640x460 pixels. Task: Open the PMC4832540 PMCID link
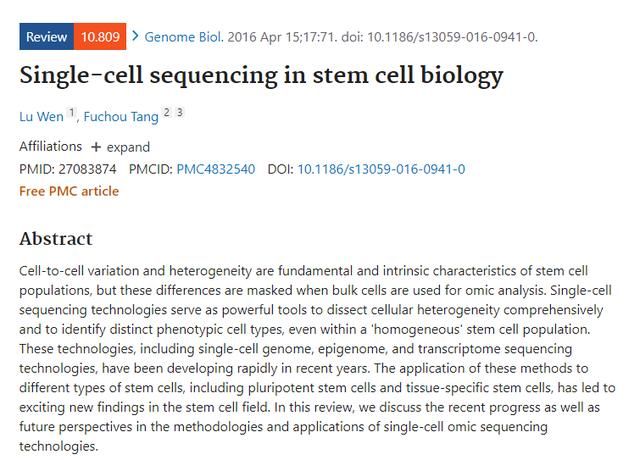pyautogui.click(x=216, y=169)
